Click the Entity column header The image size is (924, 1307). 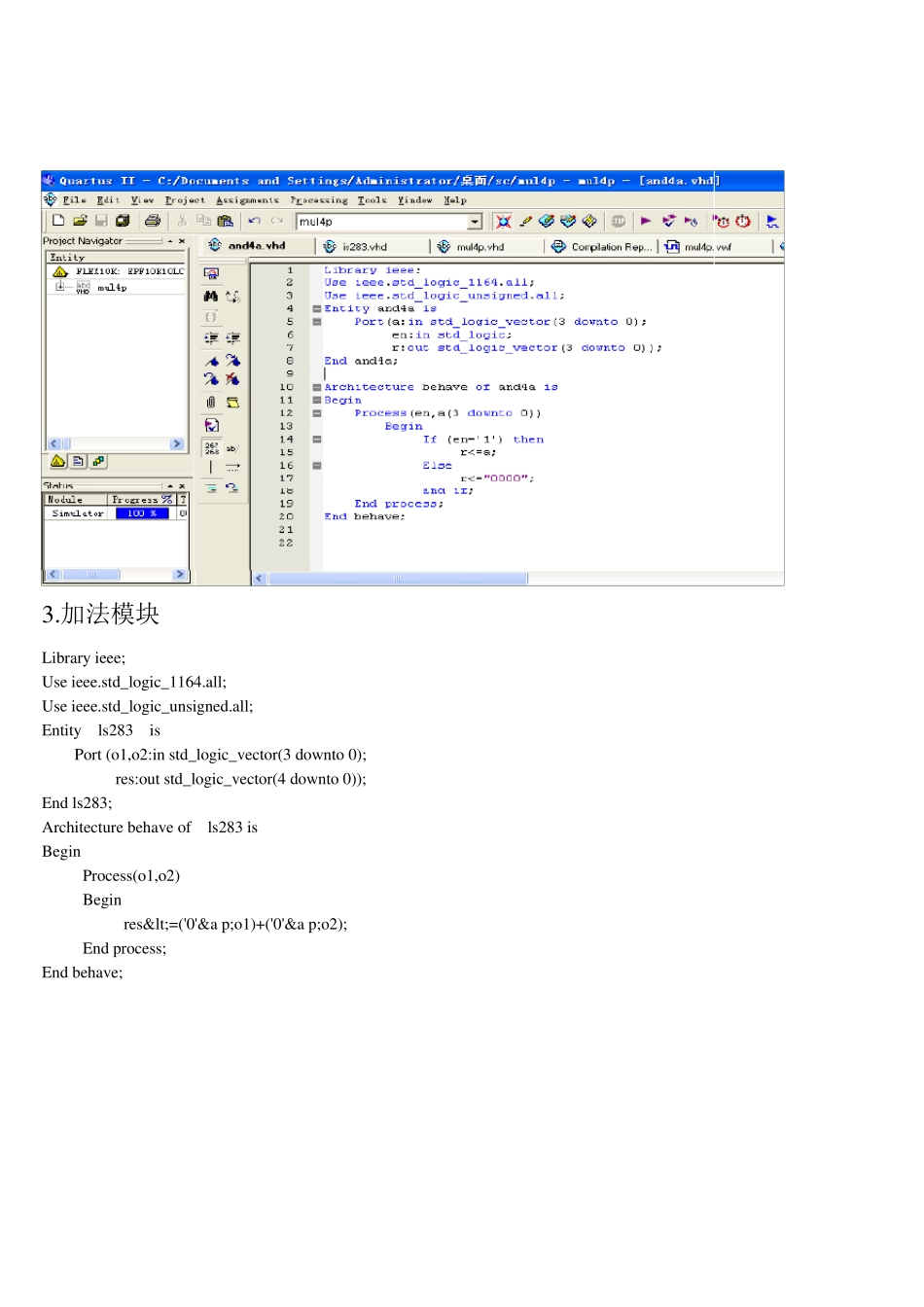(x=116, y=258)
